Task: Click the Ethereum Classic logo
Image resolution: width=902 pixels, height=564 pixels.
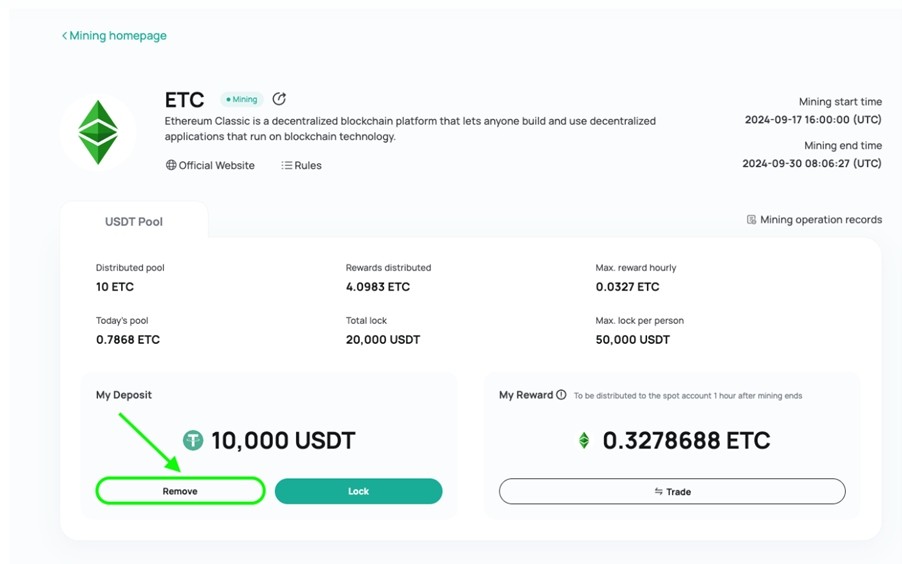Action: [98, 132]
